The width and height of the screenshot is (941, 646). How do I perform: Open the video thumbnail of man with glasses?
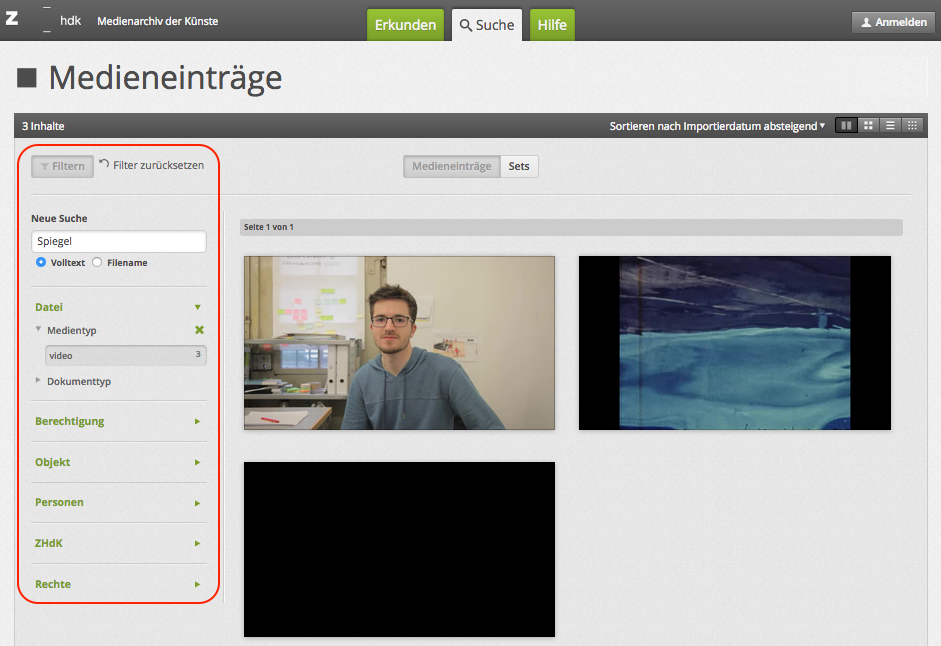(399, 343)
